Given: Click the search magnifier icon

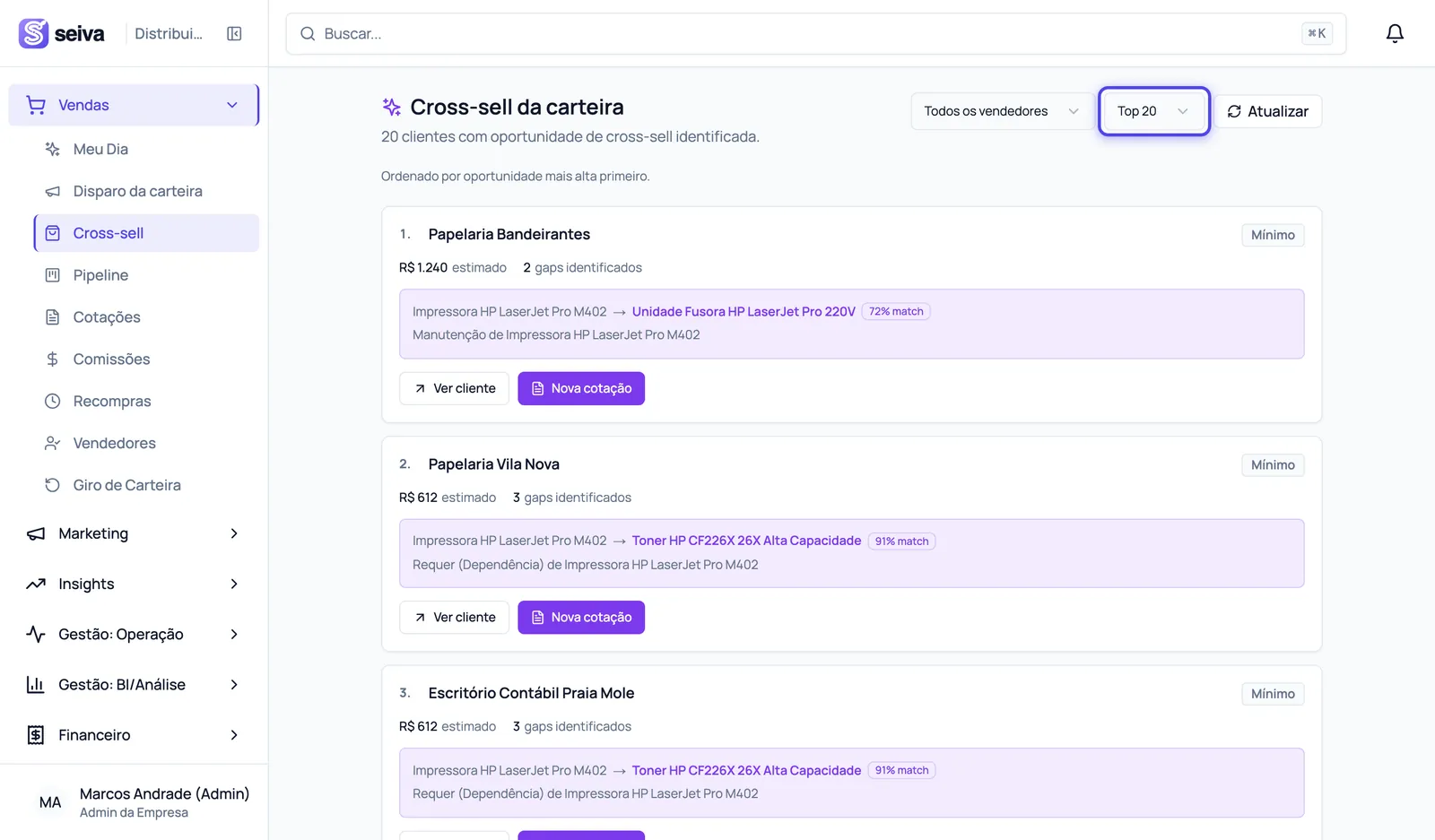Looking at the screenshot, I should click(x=308, y=33).
